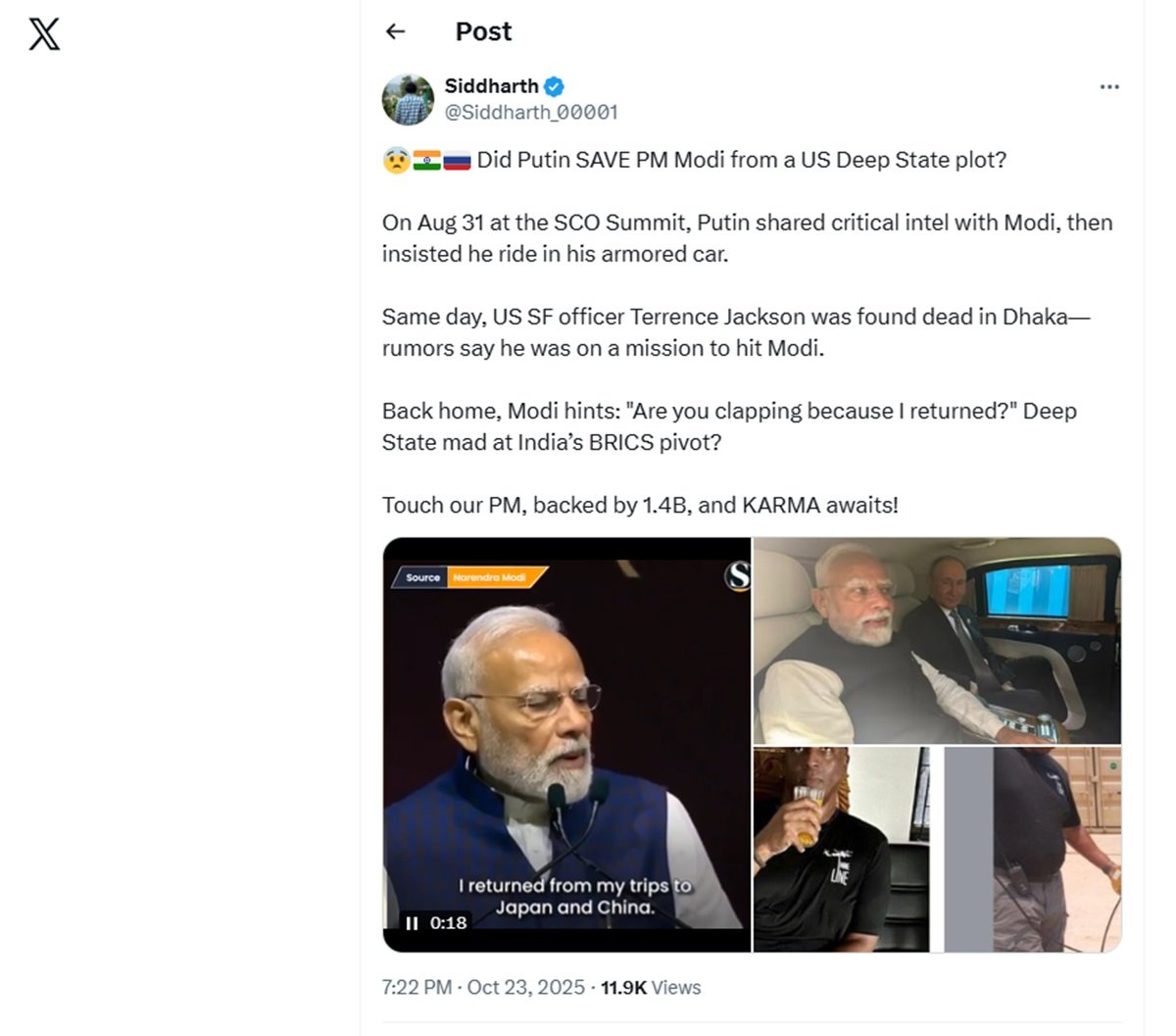Click the fearful face emoji in post
1176x1036 pixels.
[395, 161]
